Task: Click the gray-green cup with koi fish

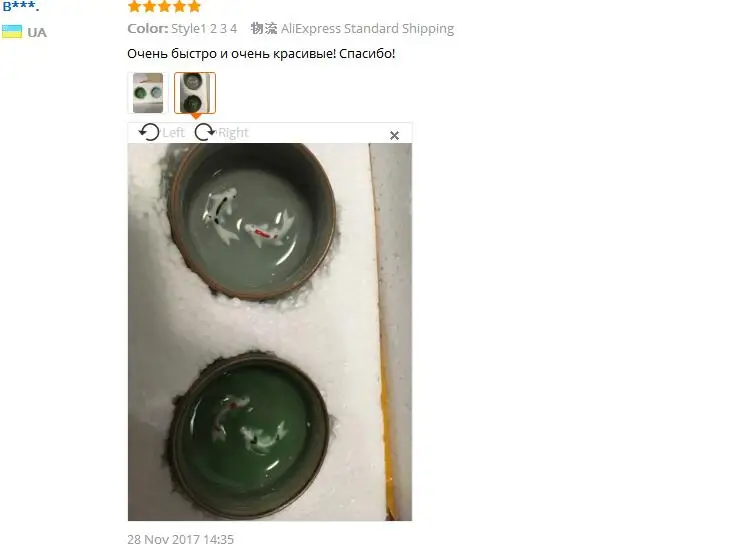Action: pyautogui.click(x=252, y=221)
